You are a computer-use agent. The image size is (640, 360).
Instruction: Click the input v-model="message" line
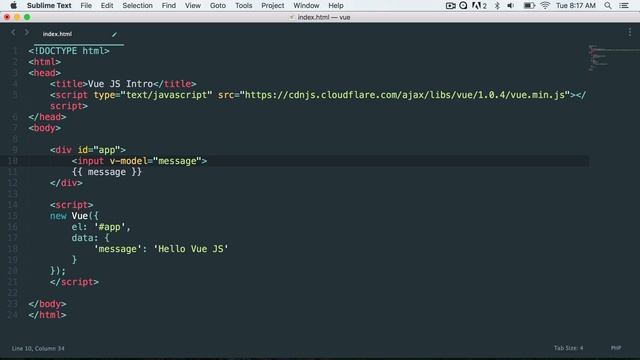[140, 161]
